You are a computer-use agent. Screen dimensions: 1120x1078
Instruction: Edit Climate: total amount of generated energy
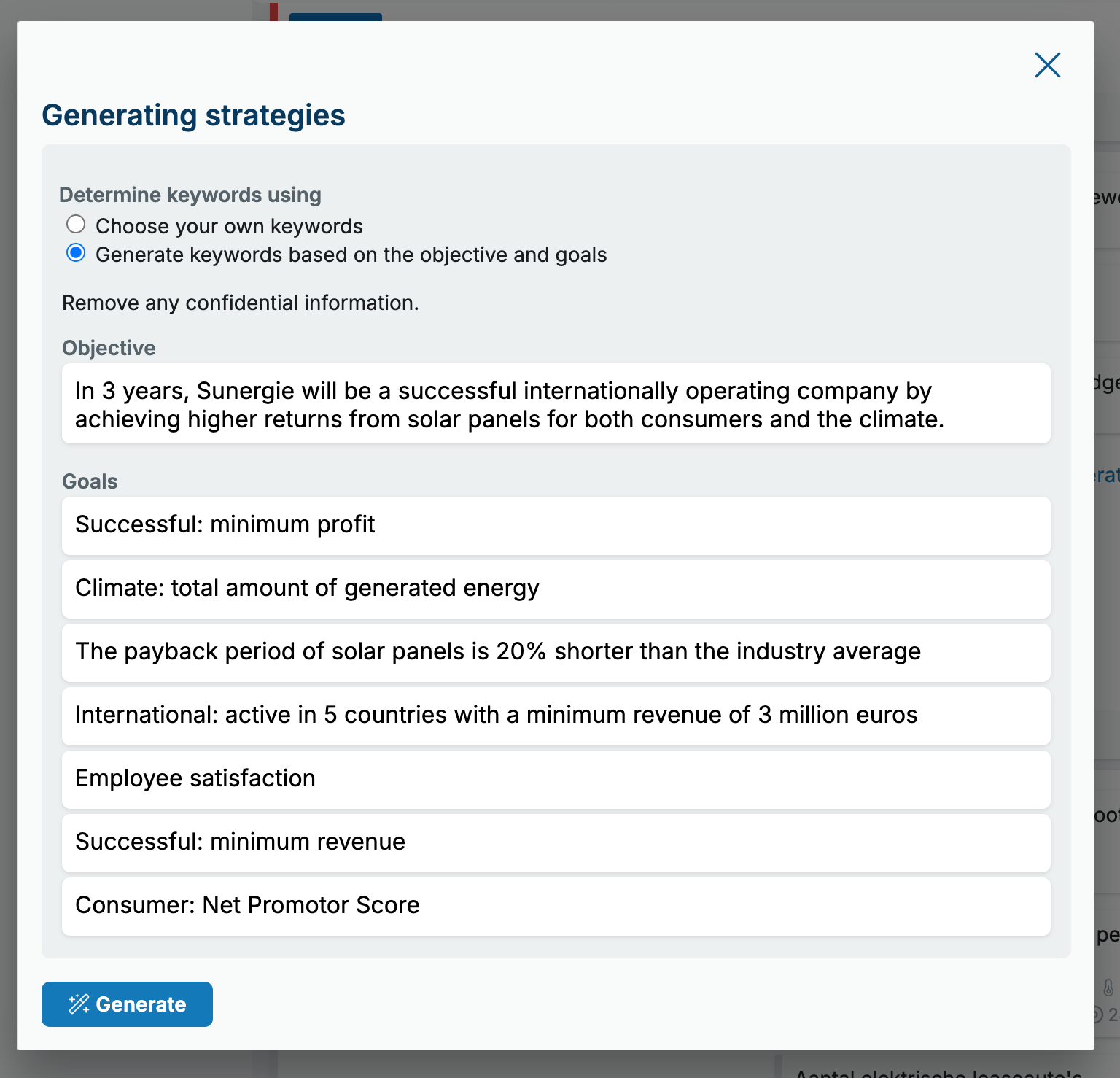[556, 589]
